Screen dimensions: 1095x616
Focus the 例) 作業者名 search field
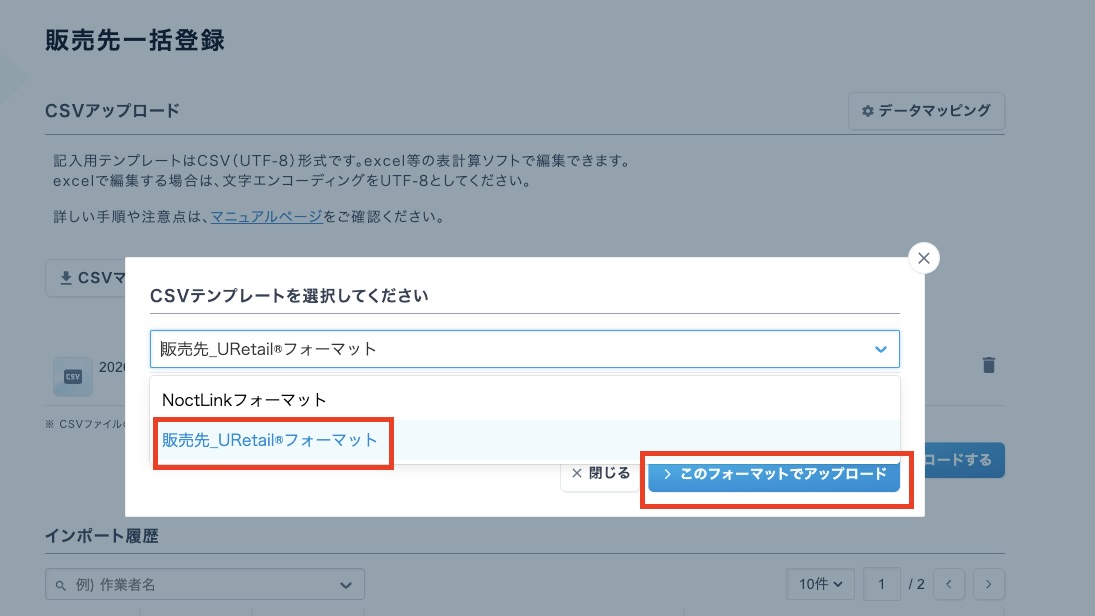[x=200, y=585]
